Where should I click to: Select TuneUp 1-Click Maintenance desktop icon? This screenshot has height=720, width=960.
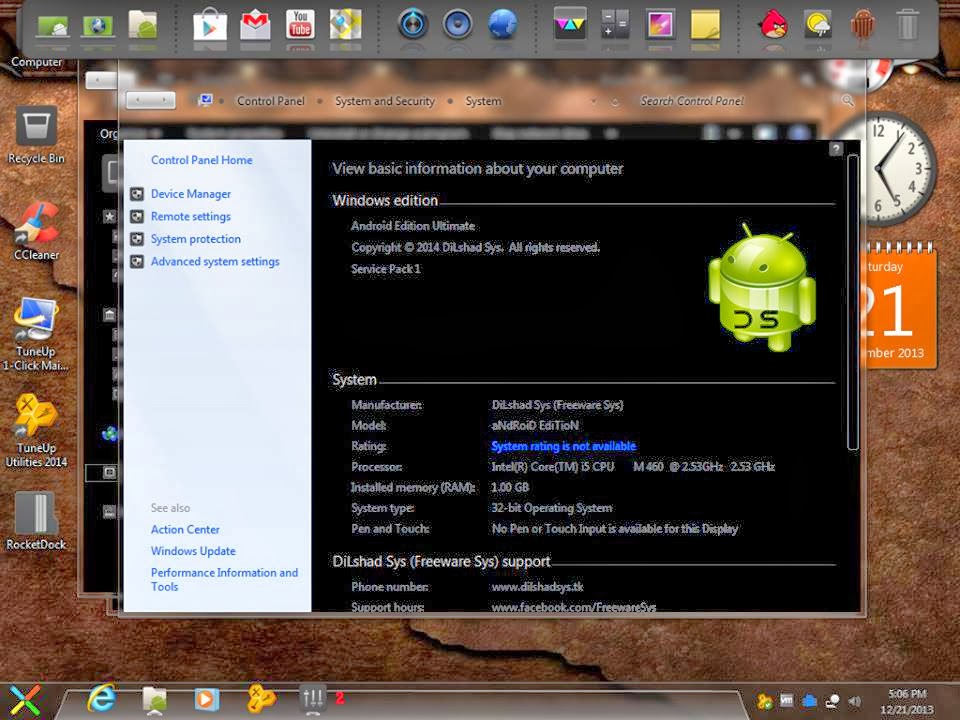pos(35,334)
